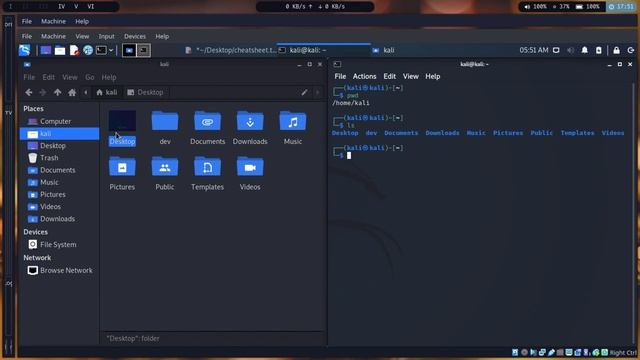The height and width of the screenshot is (360, 640).
Task: Select kali in Places sidebar
Action: coord(59,133)
